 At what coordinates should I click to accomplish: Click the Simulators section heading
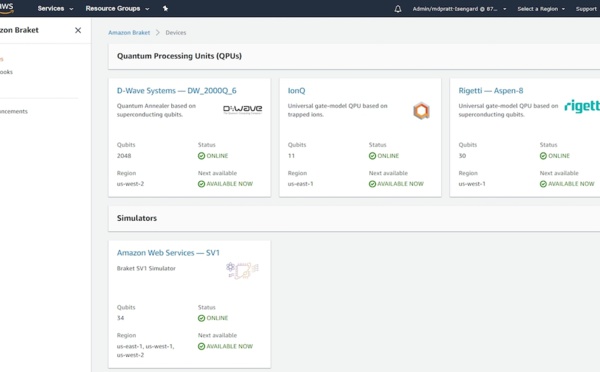coord(137,218)
